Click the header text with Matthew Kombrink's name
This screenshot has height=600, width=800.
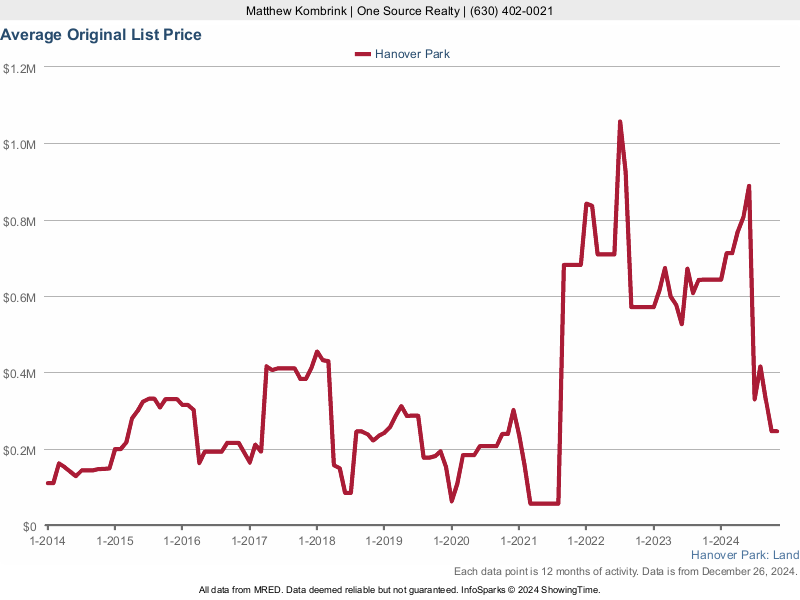click(x=399, y=11)
